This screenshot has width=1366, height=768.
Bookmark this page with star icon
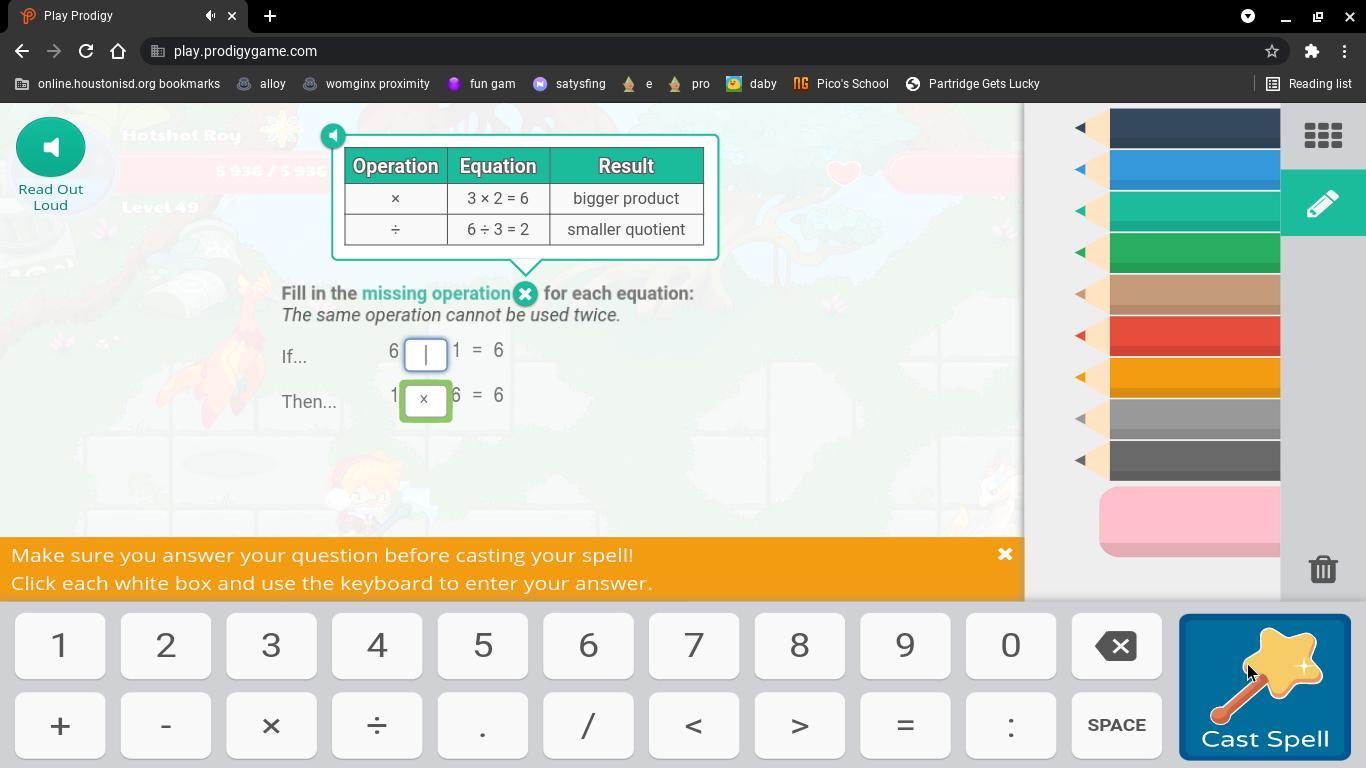pyautogui.click(x=1272, y=51)
